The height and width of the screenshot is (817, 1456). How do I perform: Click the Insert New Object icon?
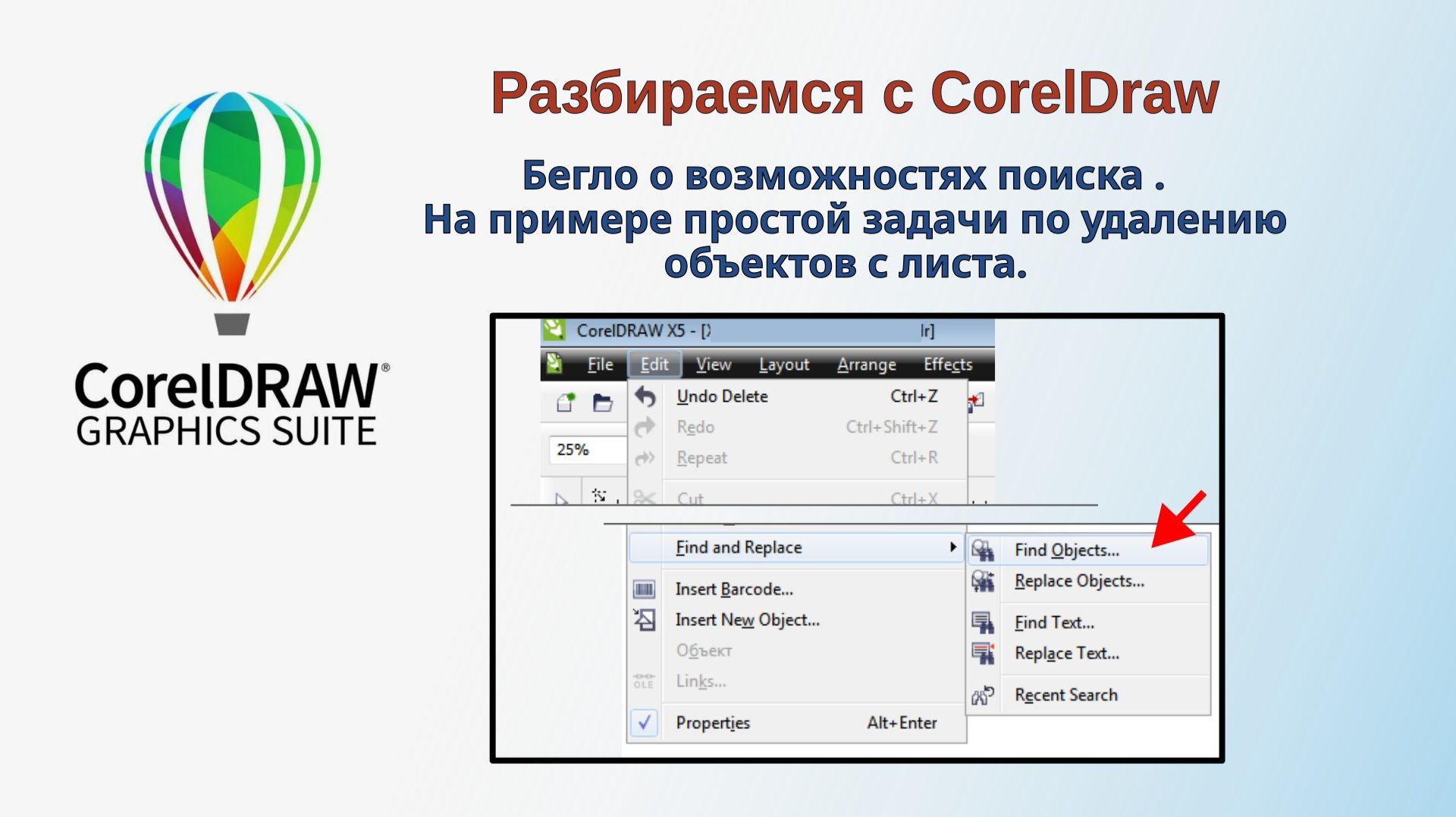[644, 620]
